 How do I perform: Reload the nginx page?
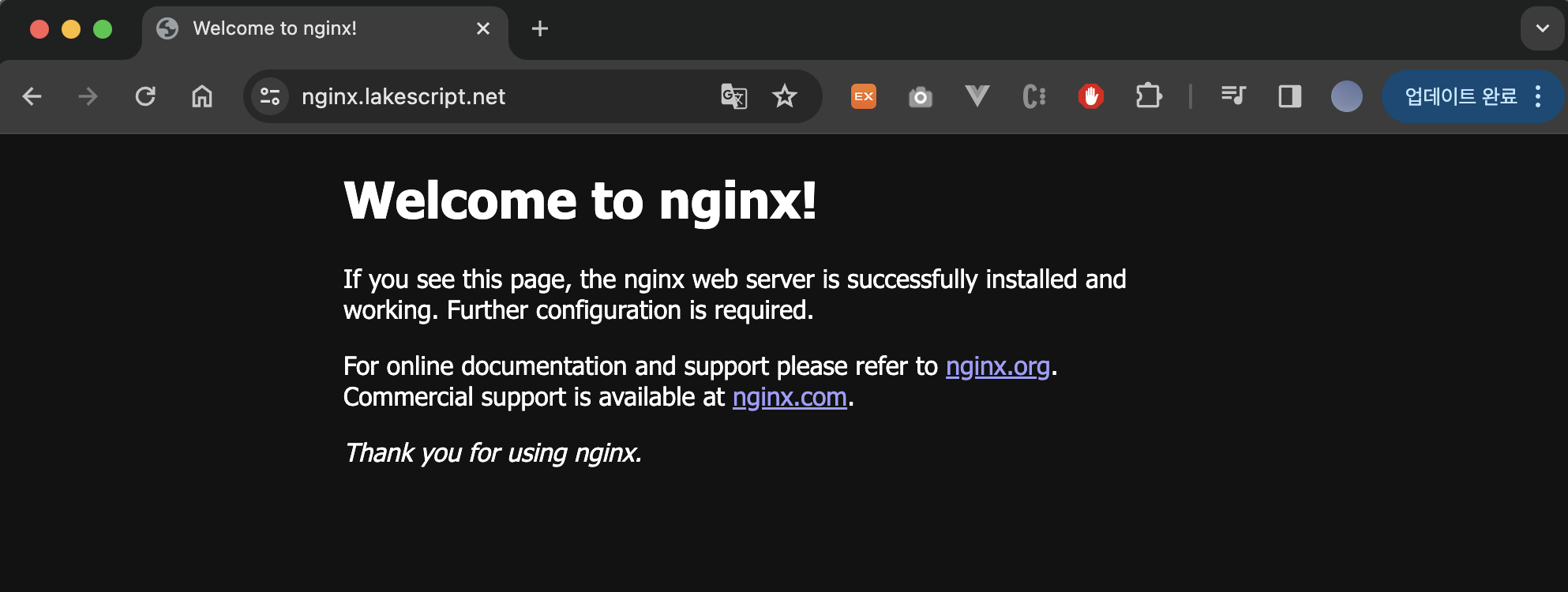[145, 96]
